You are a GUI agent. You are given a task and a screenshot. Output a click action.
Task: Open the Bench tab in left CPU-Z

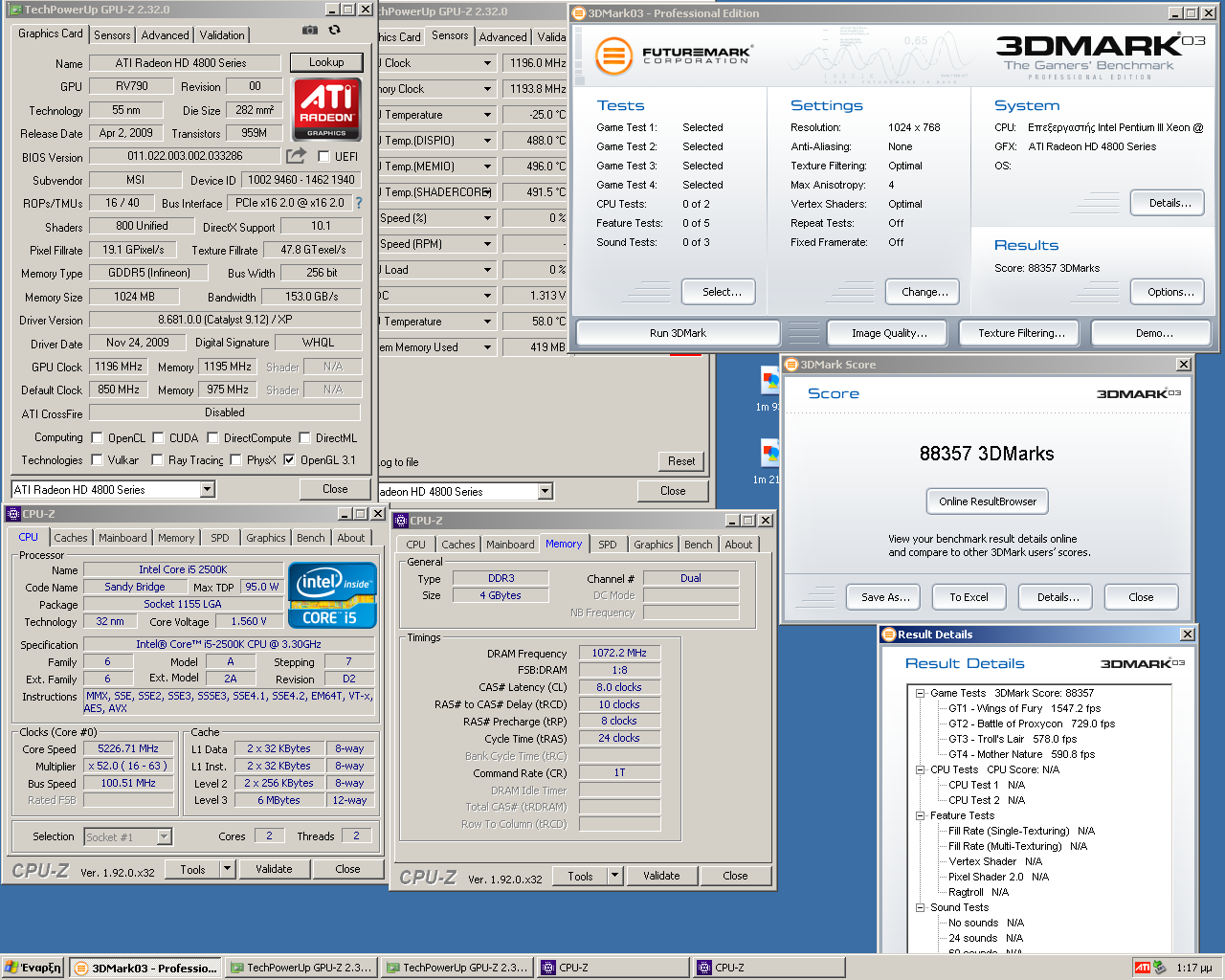pos(310,538)
